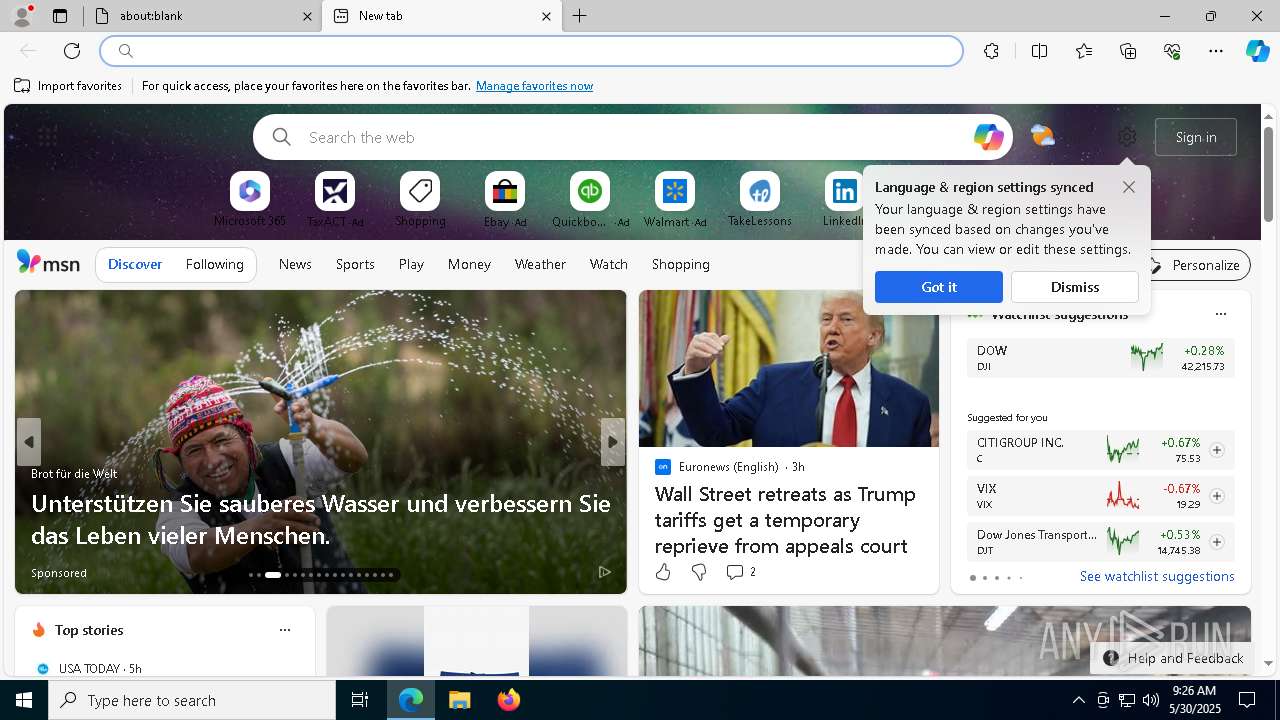Open page settings gear icon
The height and width of the screenshot is (720, 1280).
1127,137
